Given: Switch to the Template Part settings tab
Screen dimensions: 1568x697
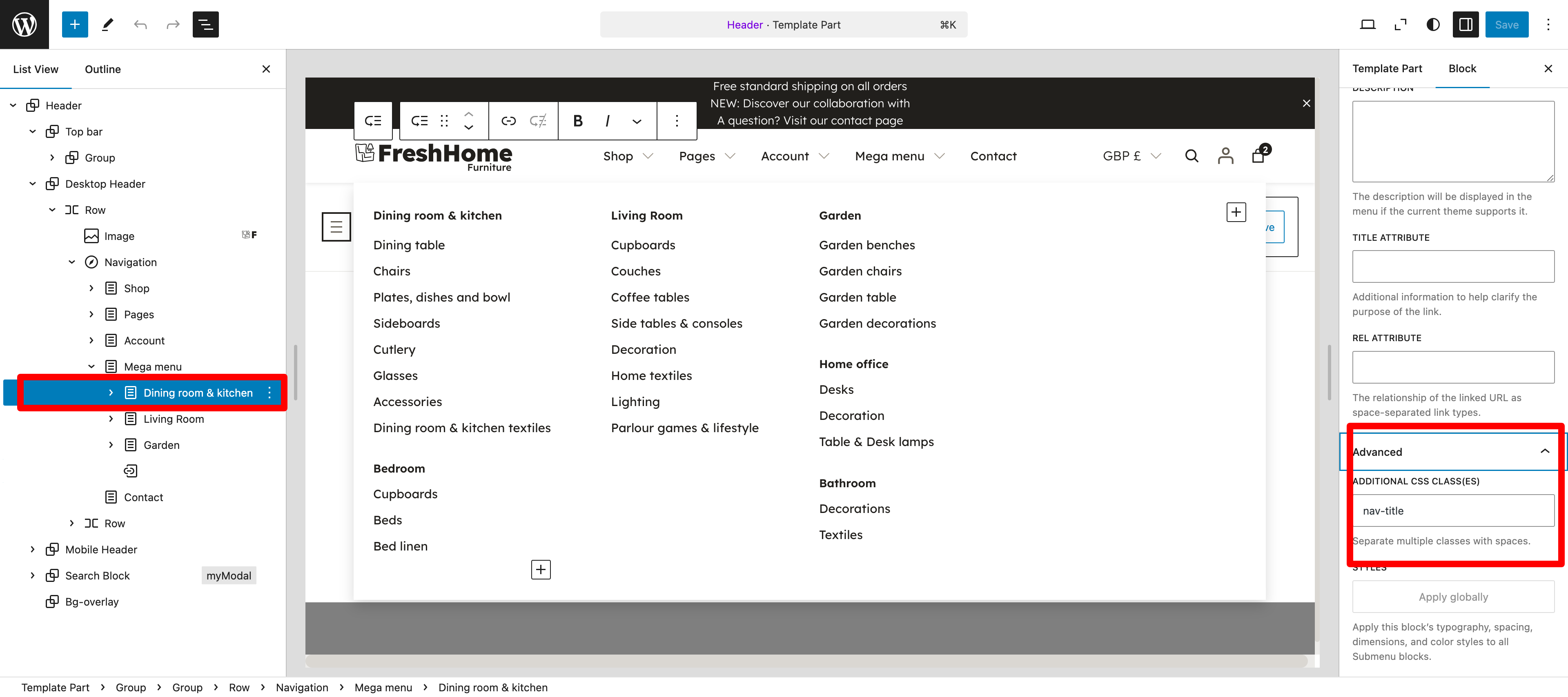Looking at the screenshot, I should 1387,69.
